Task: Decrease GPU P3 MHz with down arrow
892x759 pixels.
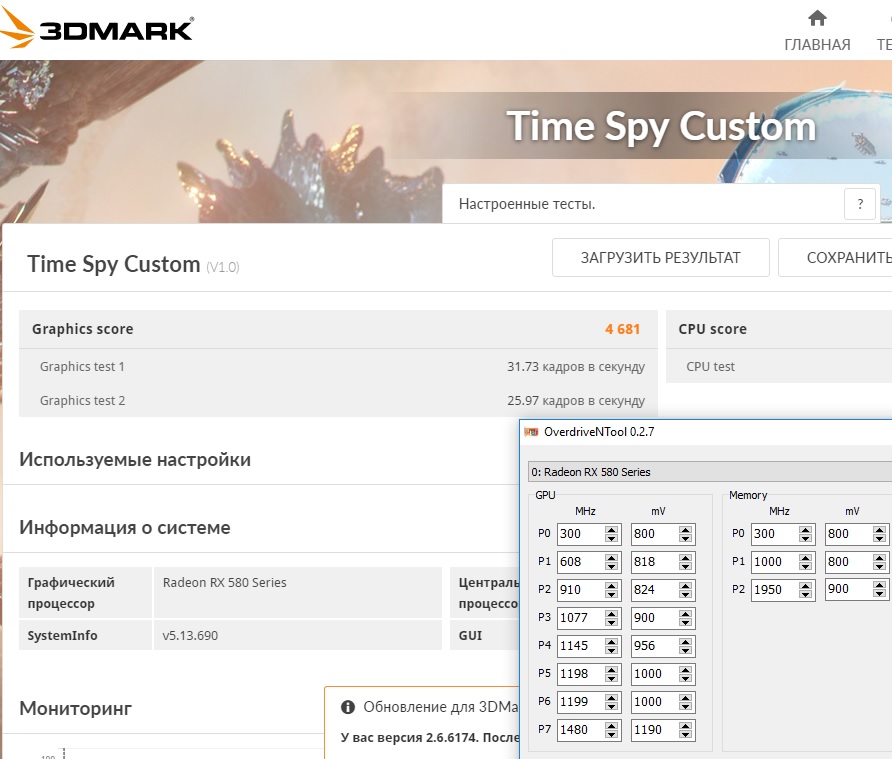Action: tap(612, 622)
